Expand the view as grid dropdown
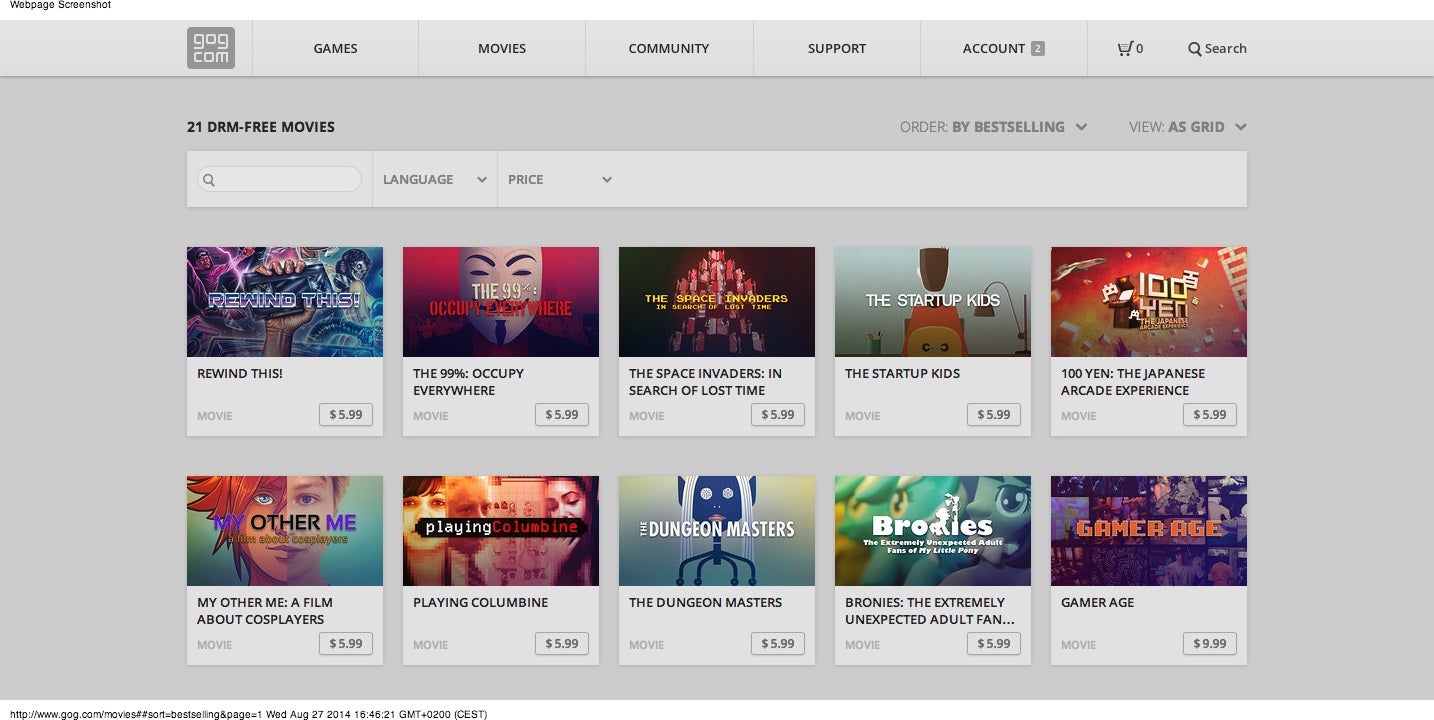This screenshot has height=720, width=1434. [1188, 127]
